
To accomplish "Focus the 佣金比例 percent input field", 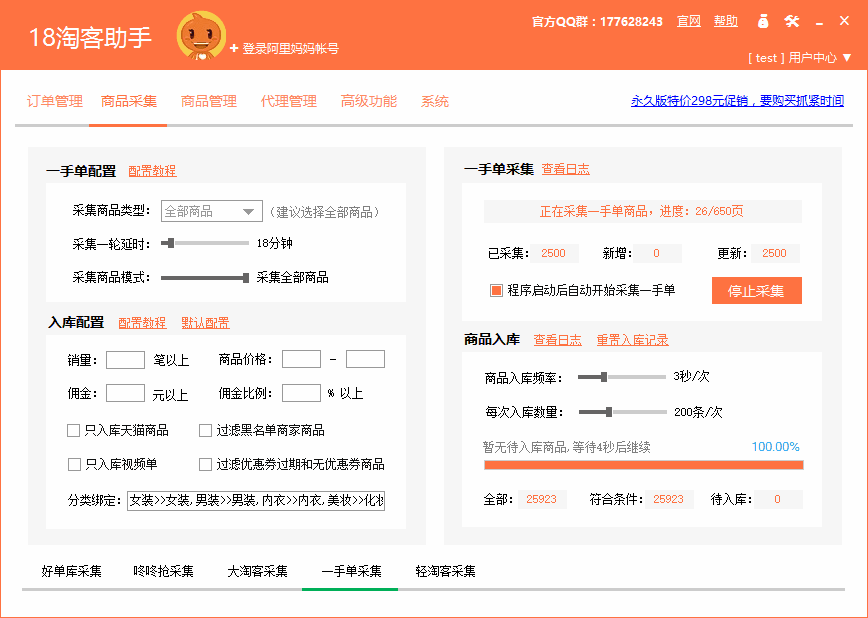I will pos(301,393).
